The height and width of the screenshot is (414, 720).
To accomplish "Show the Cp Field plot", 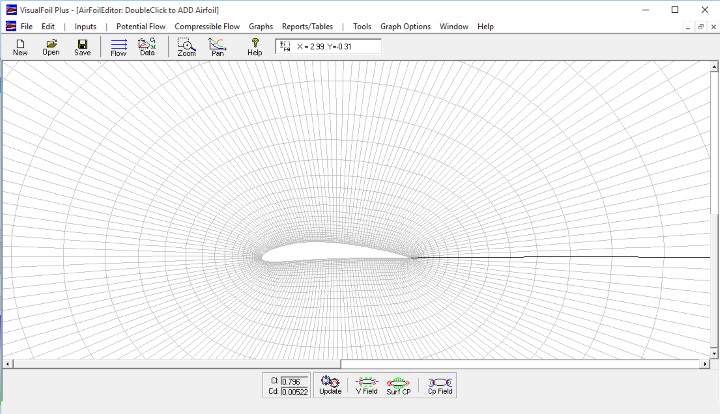I will [x=440, y=385].
